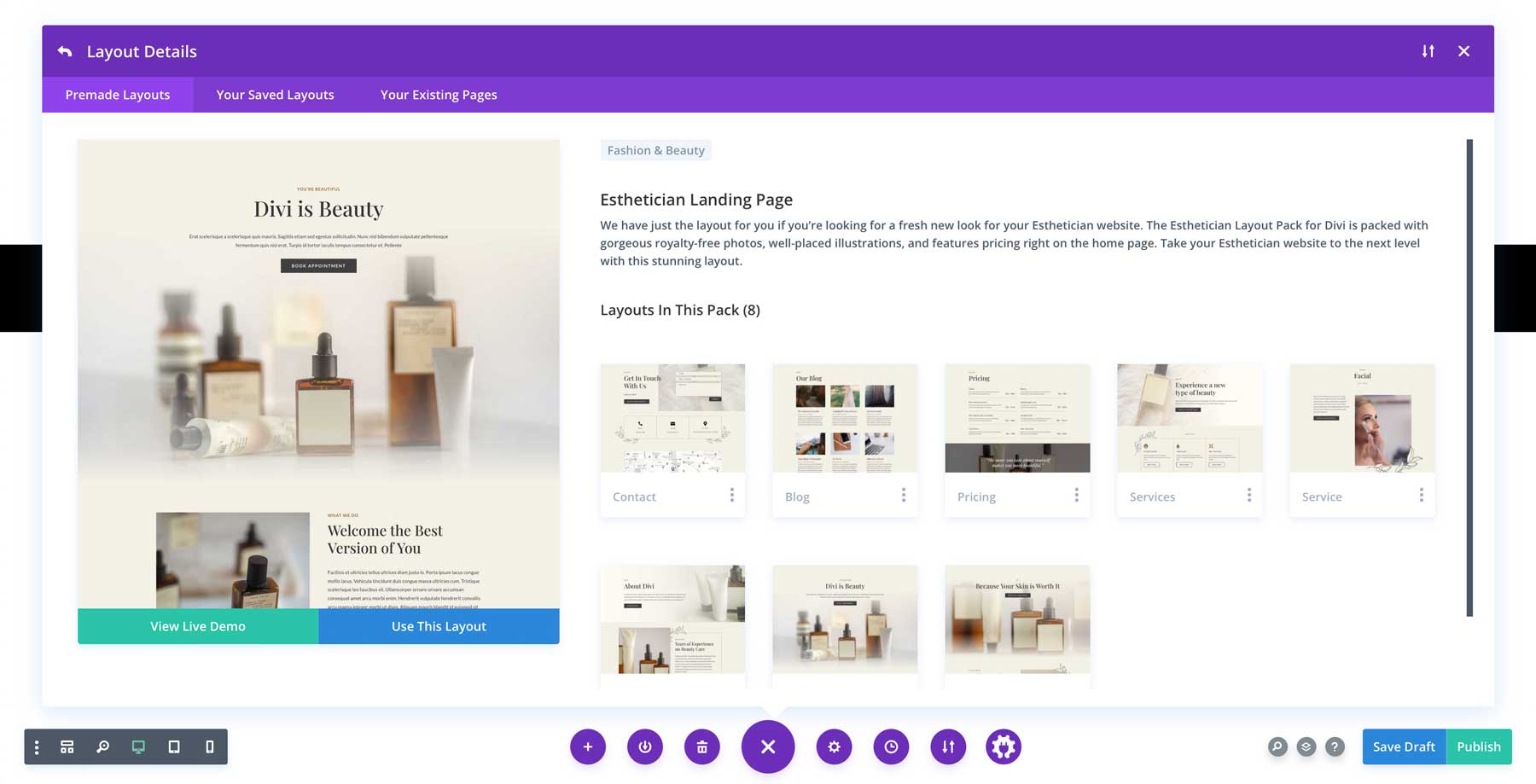Open the Contact layout options menu

point(732,495)
